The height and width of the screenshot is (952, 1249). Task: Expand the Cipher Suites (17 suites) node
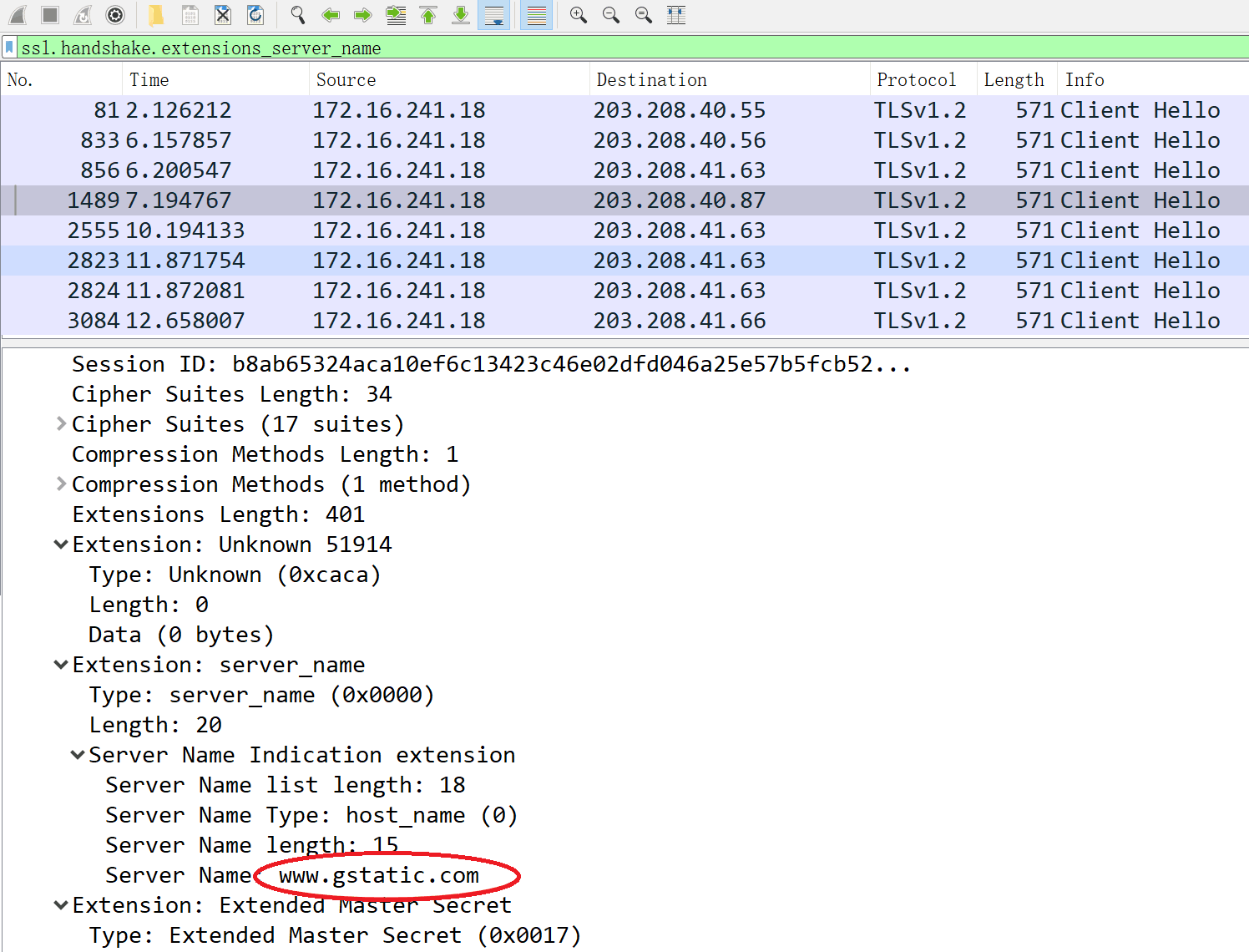(x=61, y=424)
